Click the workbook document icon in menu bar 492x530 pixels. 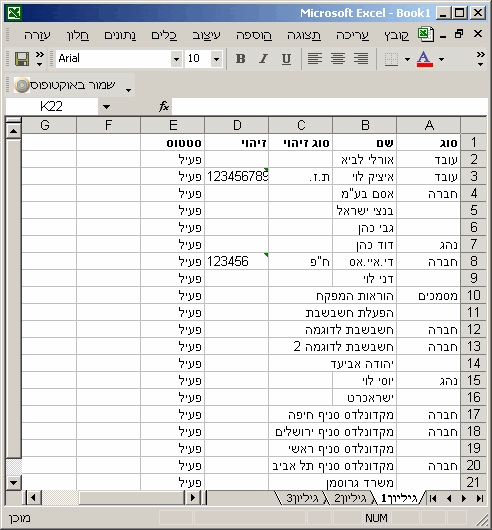tap(425, 34)
